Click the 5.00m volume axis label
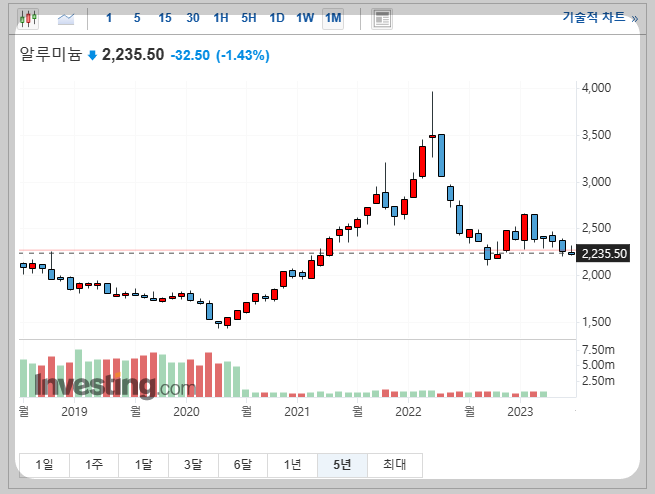This screenshot has height=494, width=655. (x=598, y=365)
